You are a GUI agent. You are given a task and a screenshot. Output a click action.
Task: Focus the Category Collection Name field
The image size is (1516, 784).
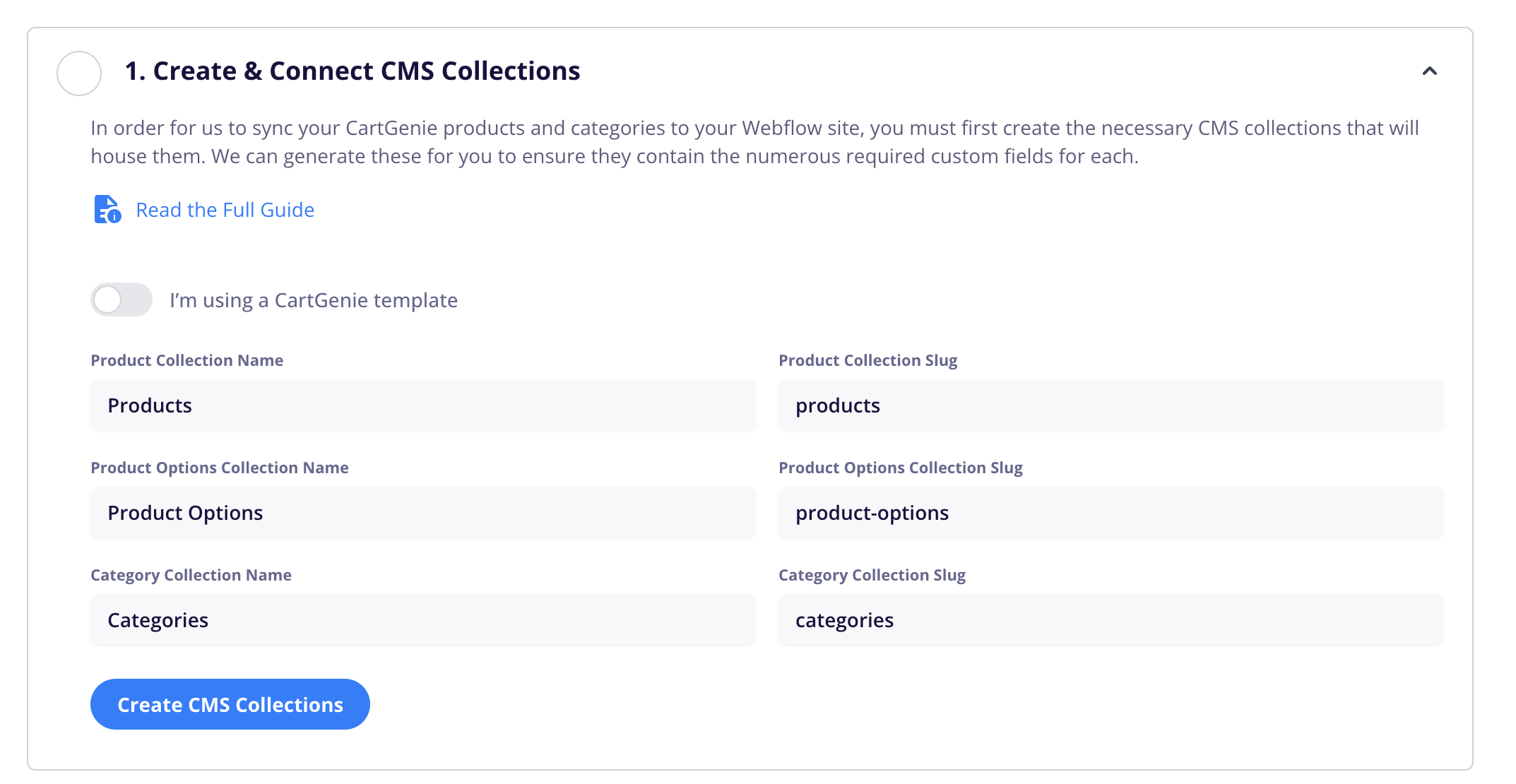pos(423,620)
